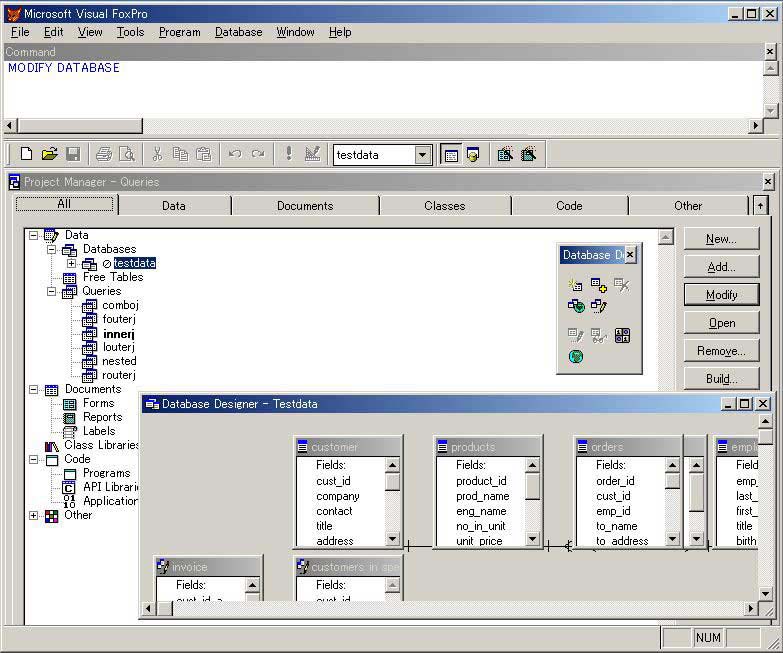Open the Tools menu
This screenshot has height=653, width=783.
click(130, 32)
